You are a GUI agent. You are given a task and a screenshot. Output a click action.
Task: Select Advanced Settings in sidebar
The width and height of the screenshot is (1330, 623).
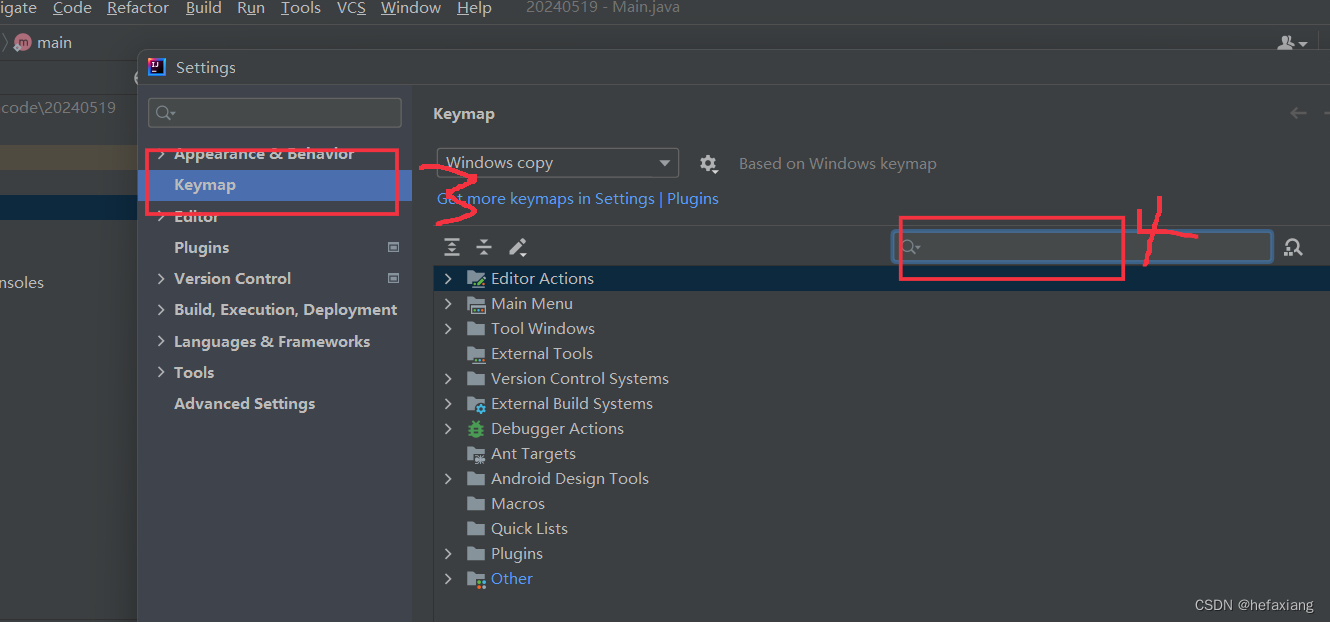245,404
